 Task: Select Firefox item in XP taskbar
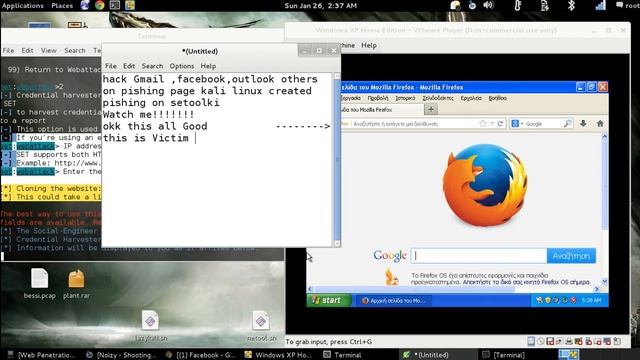[394, 301]
